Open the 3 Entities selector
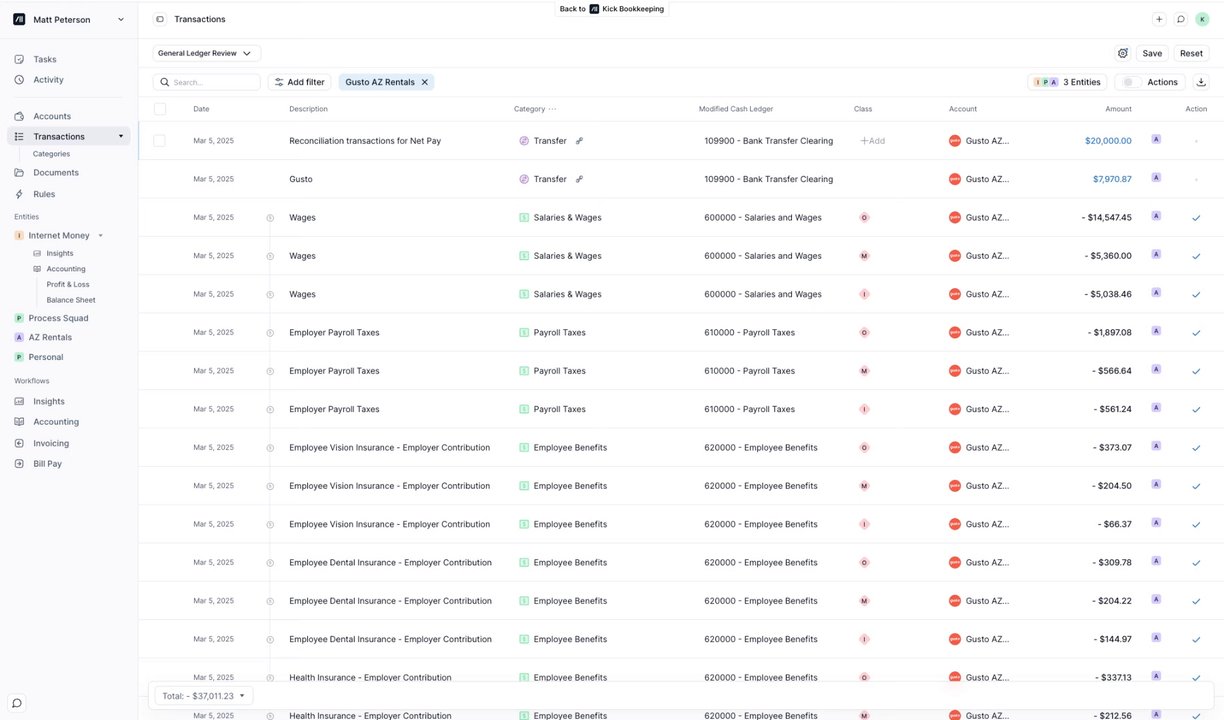This screenshot has width=1224, height=720. pyautogui.click(x=1067, y=82)
